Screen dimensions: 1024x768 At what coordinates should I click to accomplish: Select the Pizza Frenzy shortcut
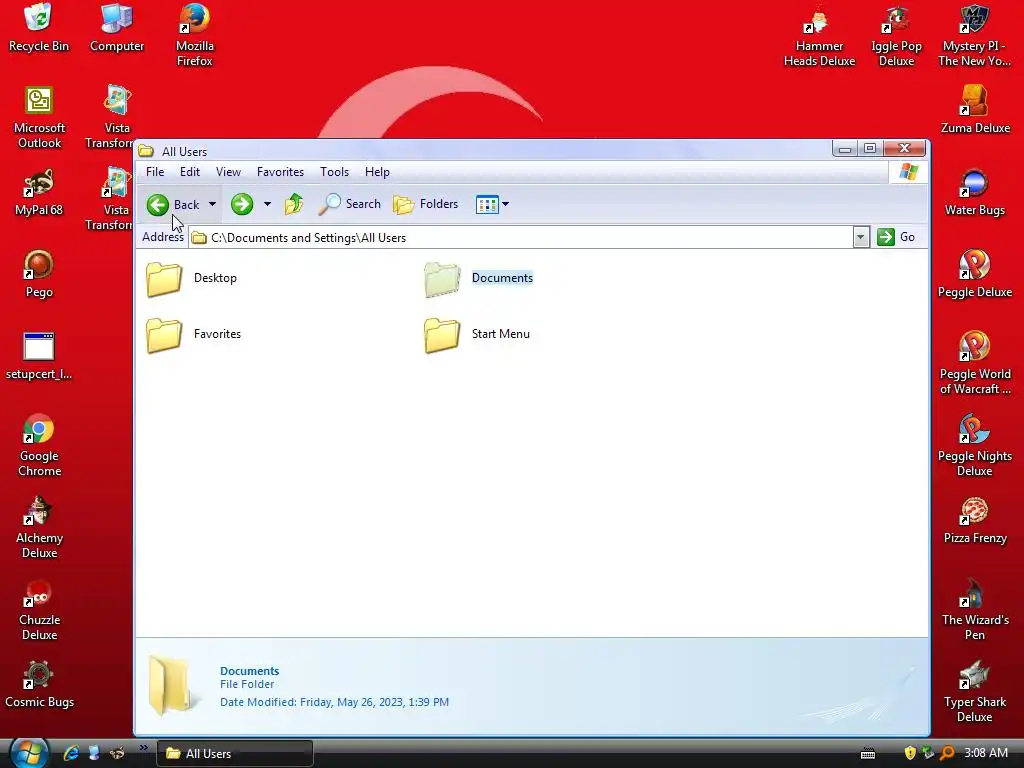point(974,520)
